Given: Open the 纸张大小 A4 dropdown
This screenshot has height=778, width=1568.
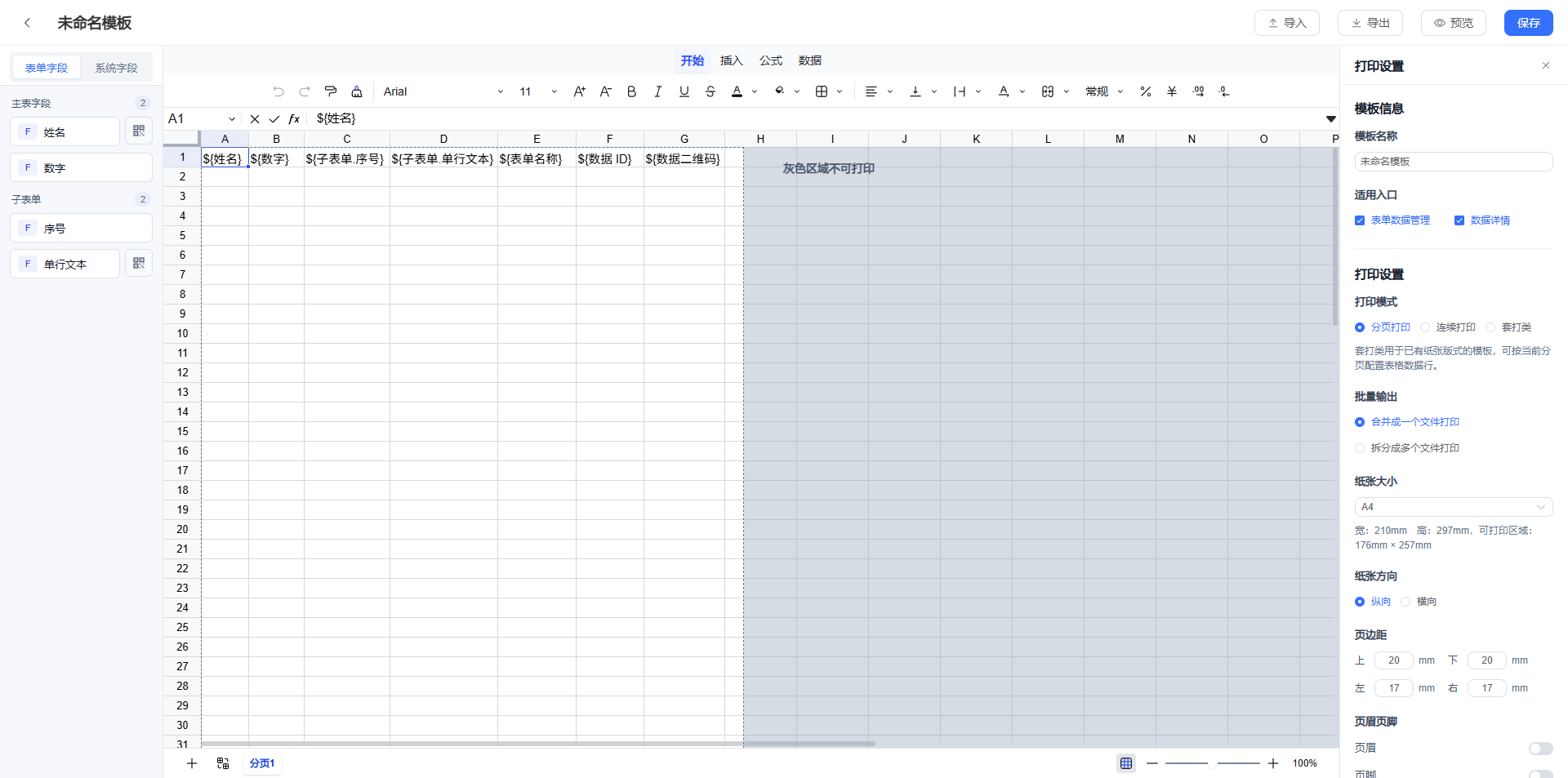Looking at the screenshot, I should (x=1454, y=507).
